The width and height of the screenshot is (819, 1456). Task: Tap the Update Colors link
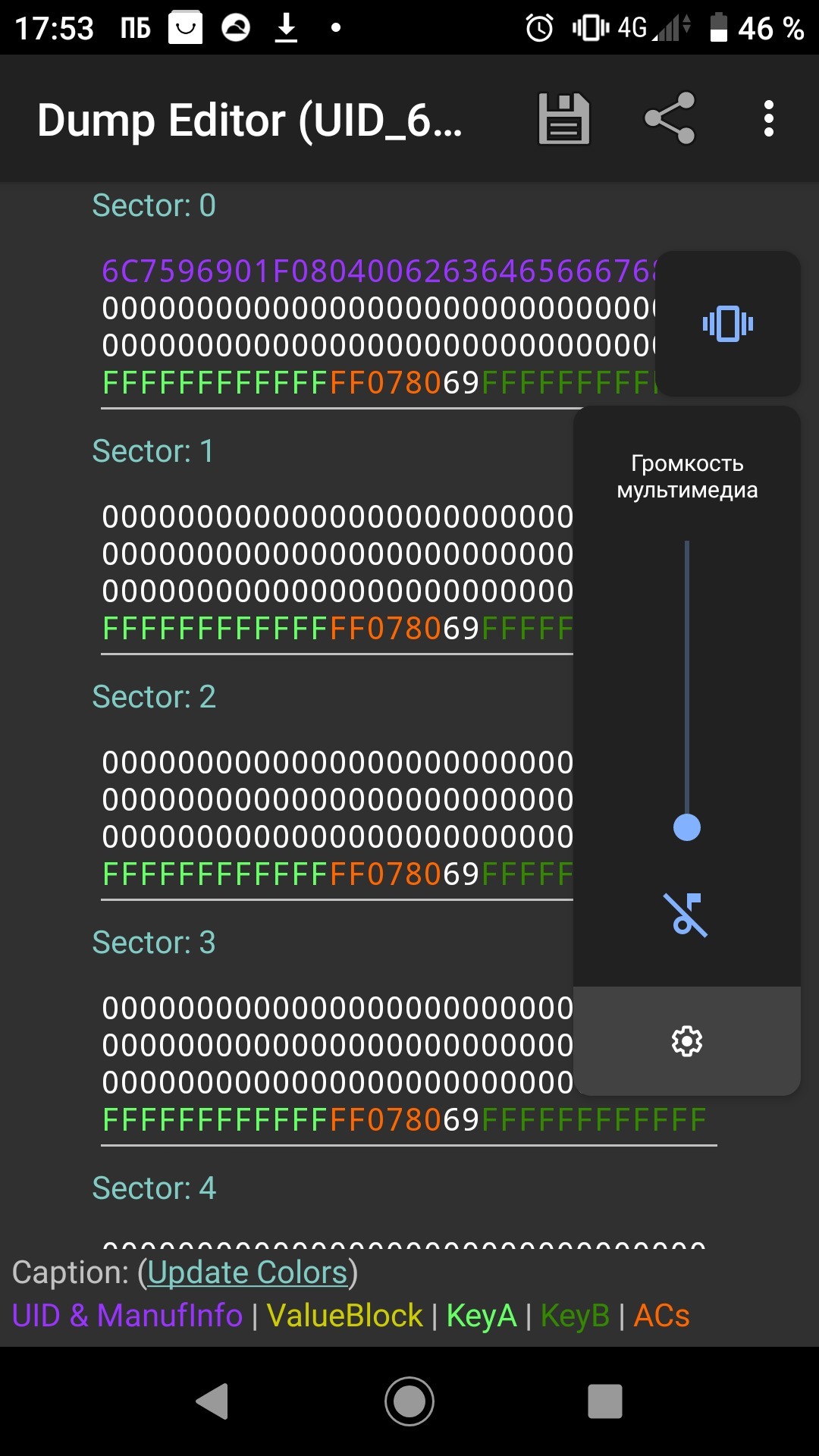coord(247,1272)
